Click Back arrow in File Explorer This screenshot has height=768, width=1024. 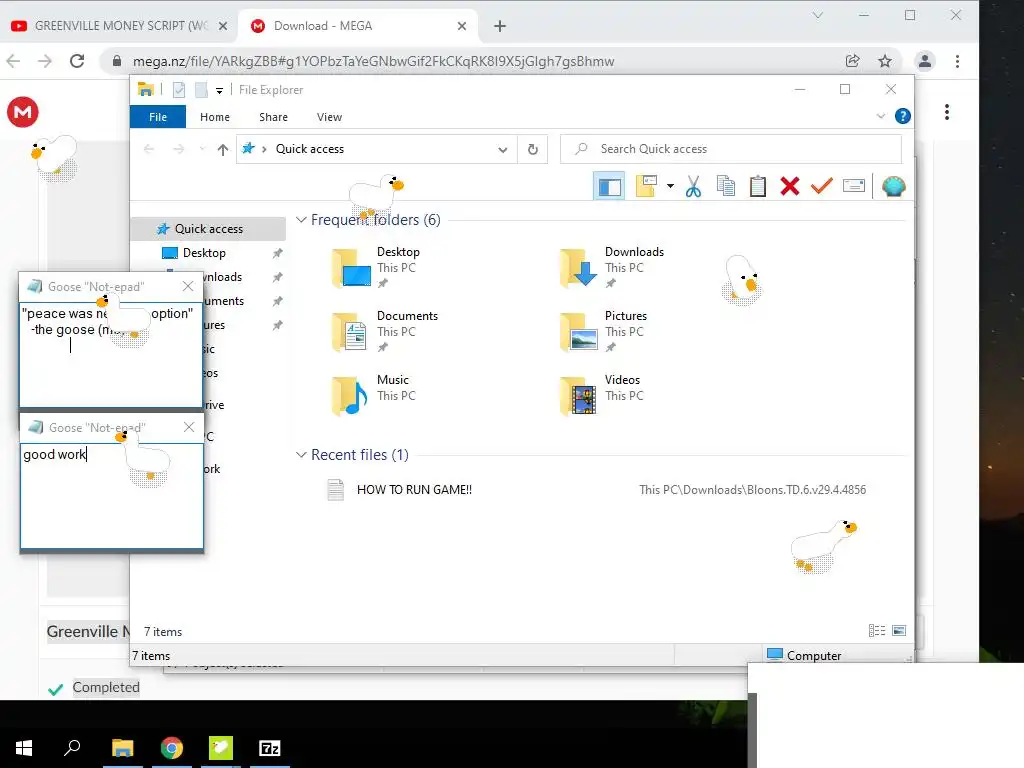pos(149,149)
